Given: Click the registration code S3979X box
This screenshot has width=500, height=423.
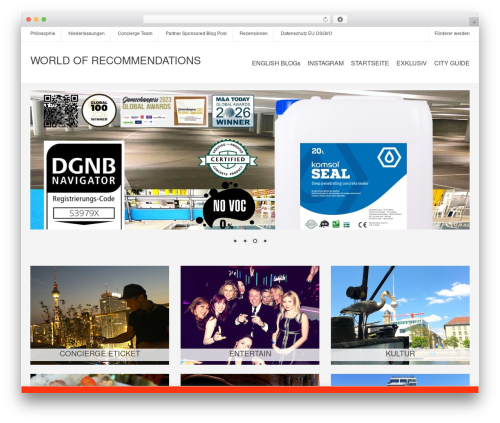Looking at the screenshot, I should (84, 213).
